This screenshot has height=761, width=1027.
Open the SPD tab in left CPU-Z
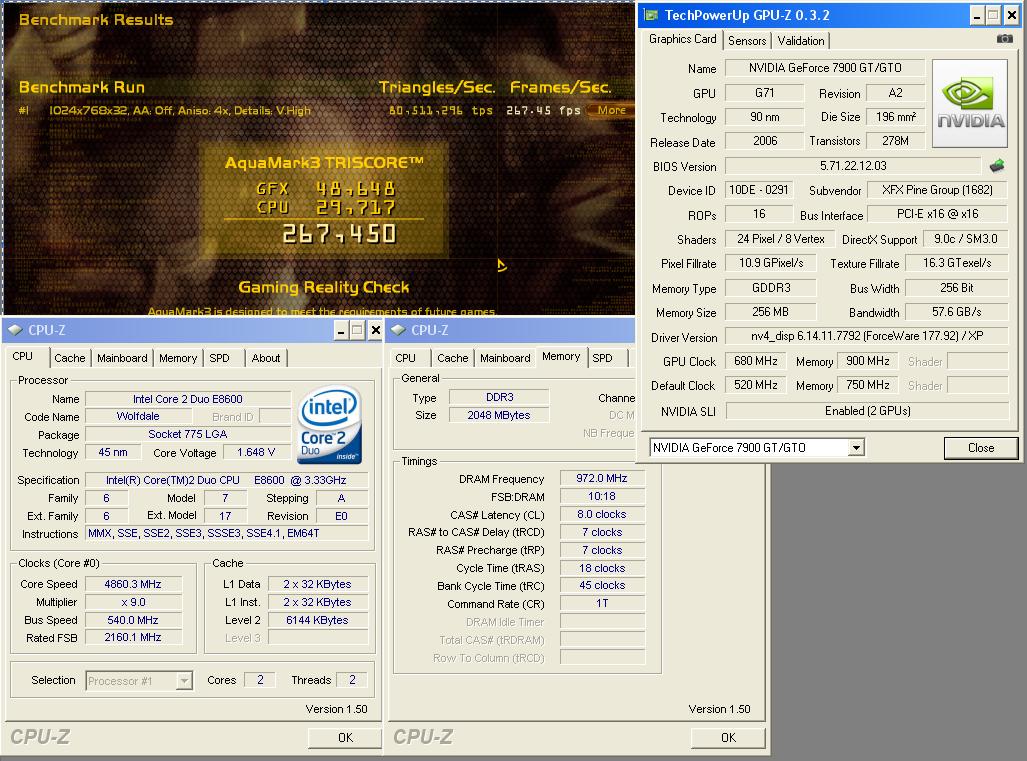point(219,358)
